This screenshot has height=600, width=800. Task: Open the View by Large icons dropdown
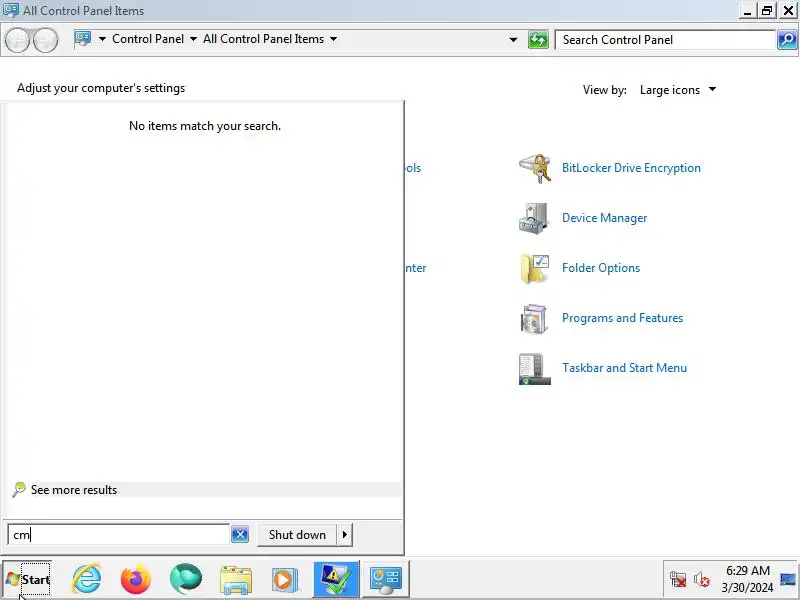click(x=678, y=90)
